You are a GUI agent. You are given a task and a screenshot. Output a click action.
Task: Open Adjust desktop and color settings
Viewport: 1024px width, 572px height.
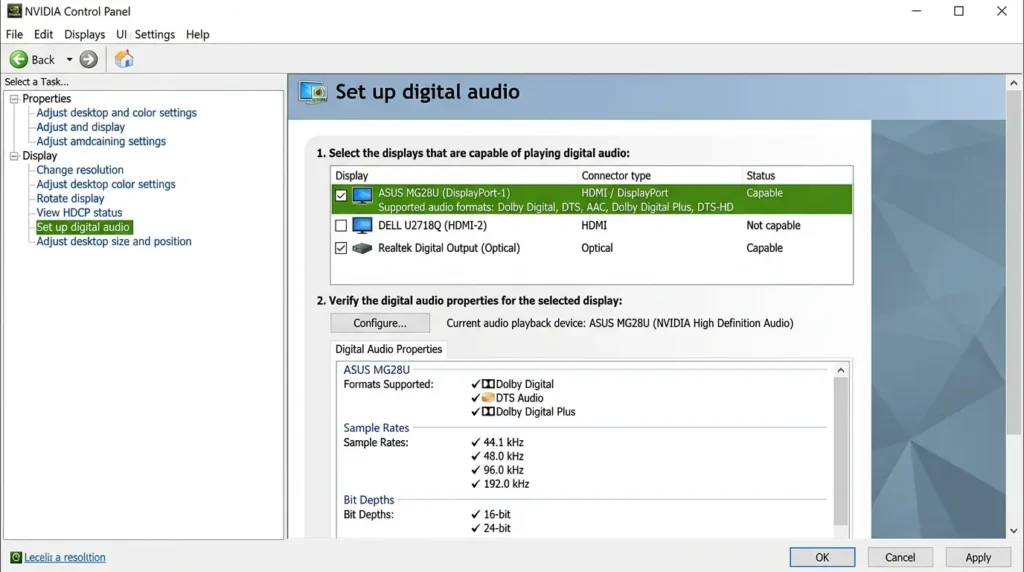point(116,113)
